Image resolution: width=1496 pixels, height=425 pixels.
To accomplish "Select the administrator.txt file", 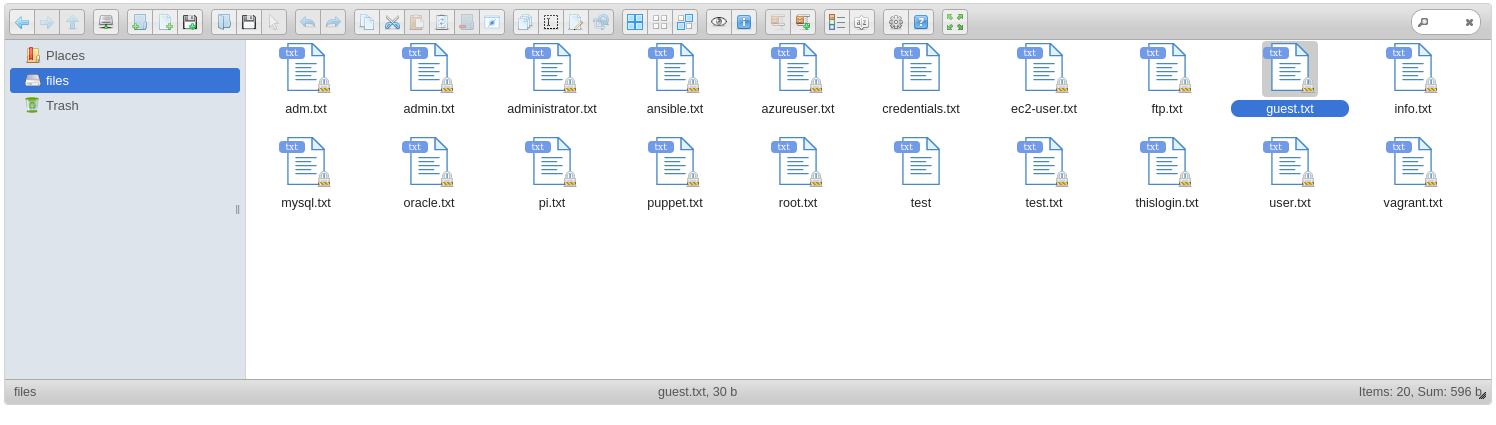I will [x=552, y=80].
